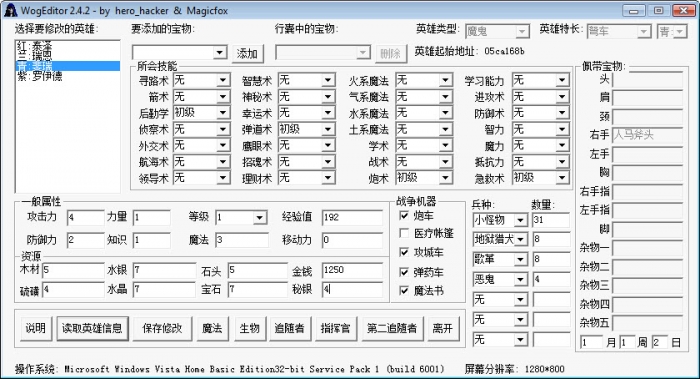The width and height of the screenshot is (700, 379).
Task: Click the 魔法 points input field
Action: 242,240
